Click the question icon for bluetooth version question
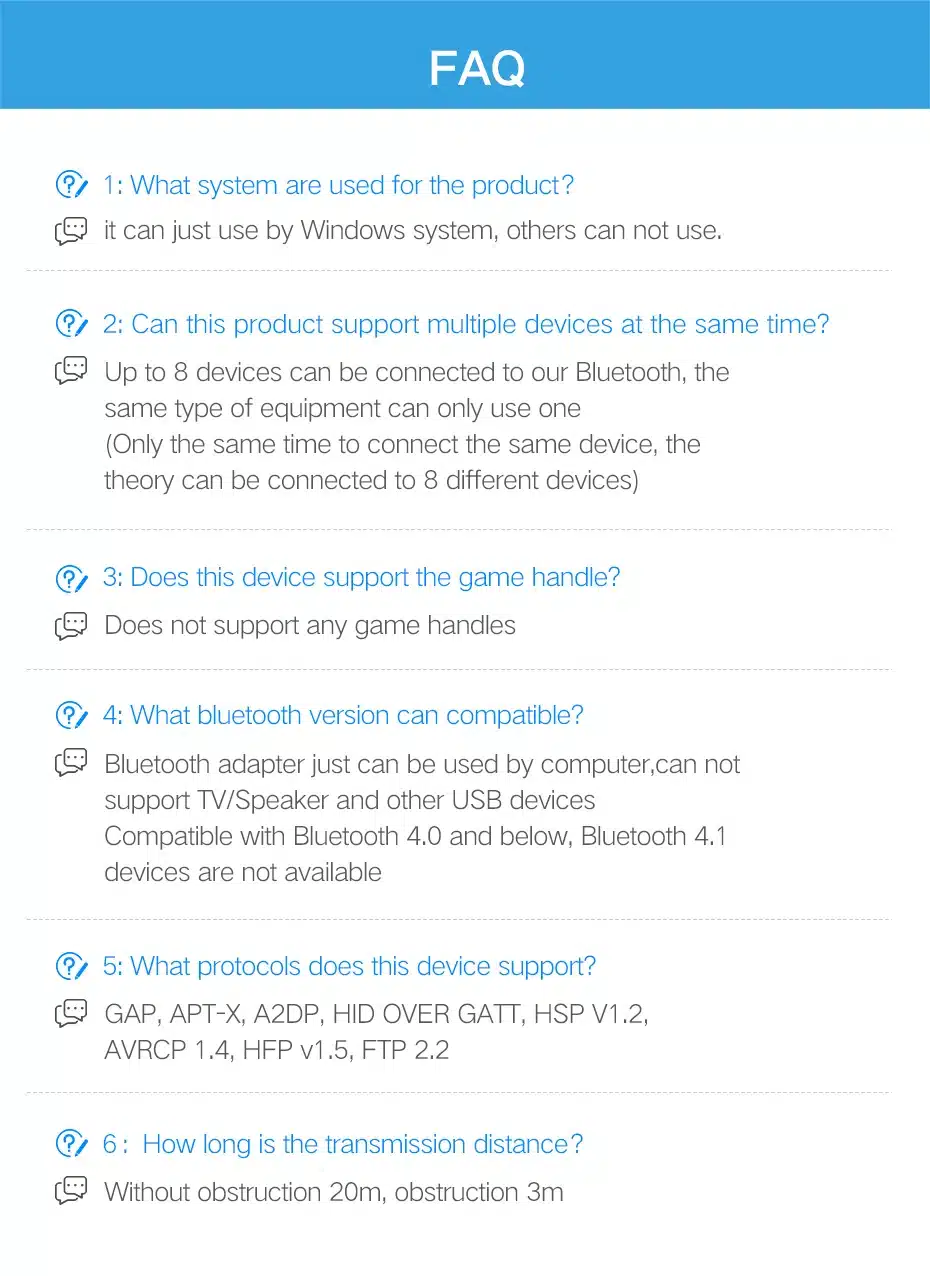Viewport: 930px width, 1276px height. tap(71, 716)
